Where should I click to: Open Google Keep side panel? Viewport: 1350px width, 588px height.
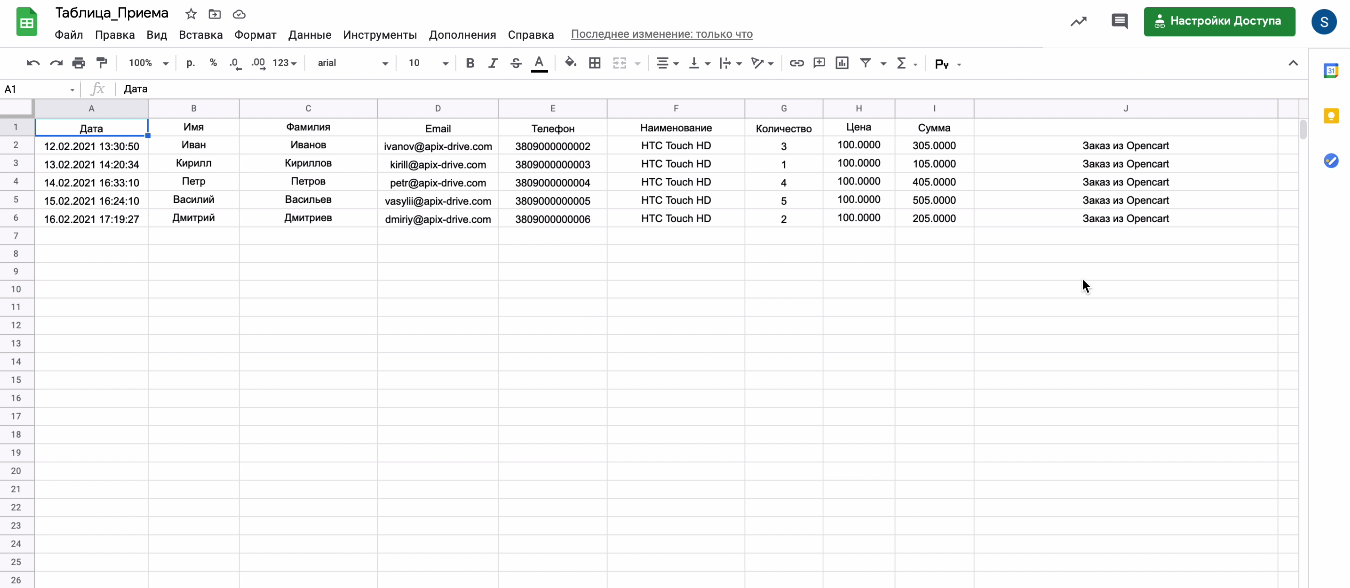point(1331,115)
